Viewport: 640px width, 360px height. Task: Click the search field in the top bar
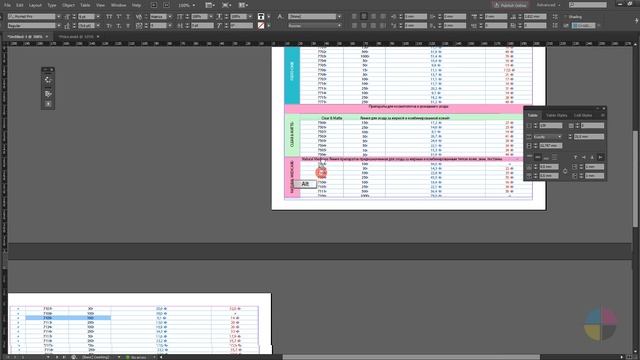(x=588, y=5)
